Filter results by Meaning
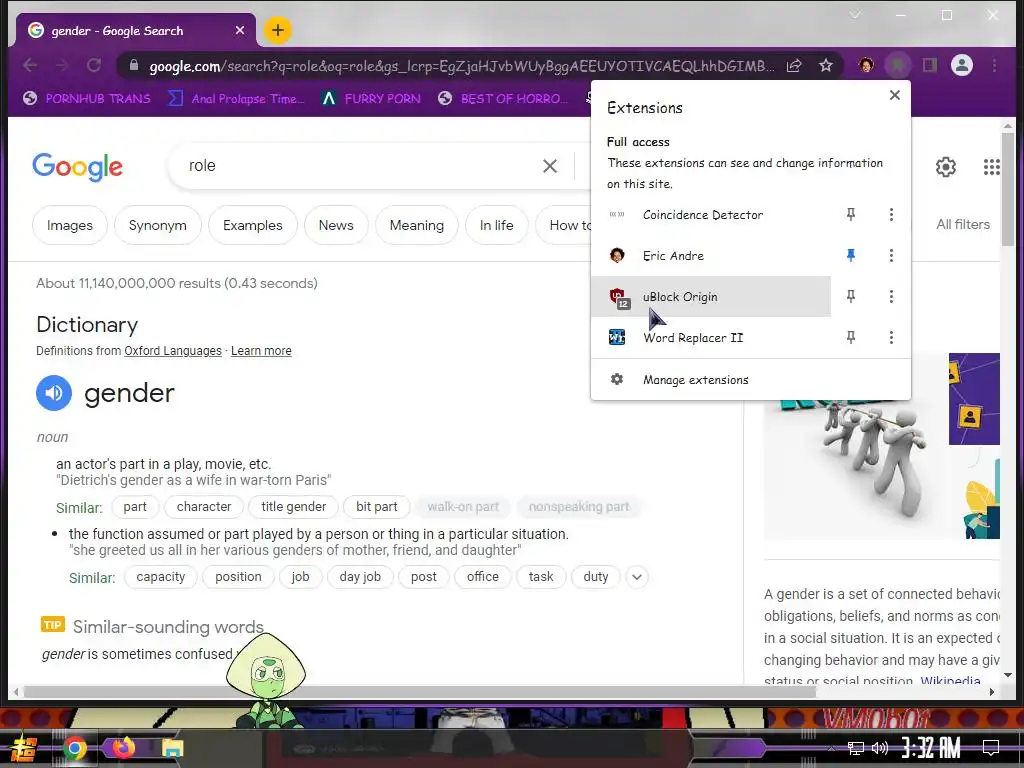This screenshot has height=768, width=1024. (417, 225)
